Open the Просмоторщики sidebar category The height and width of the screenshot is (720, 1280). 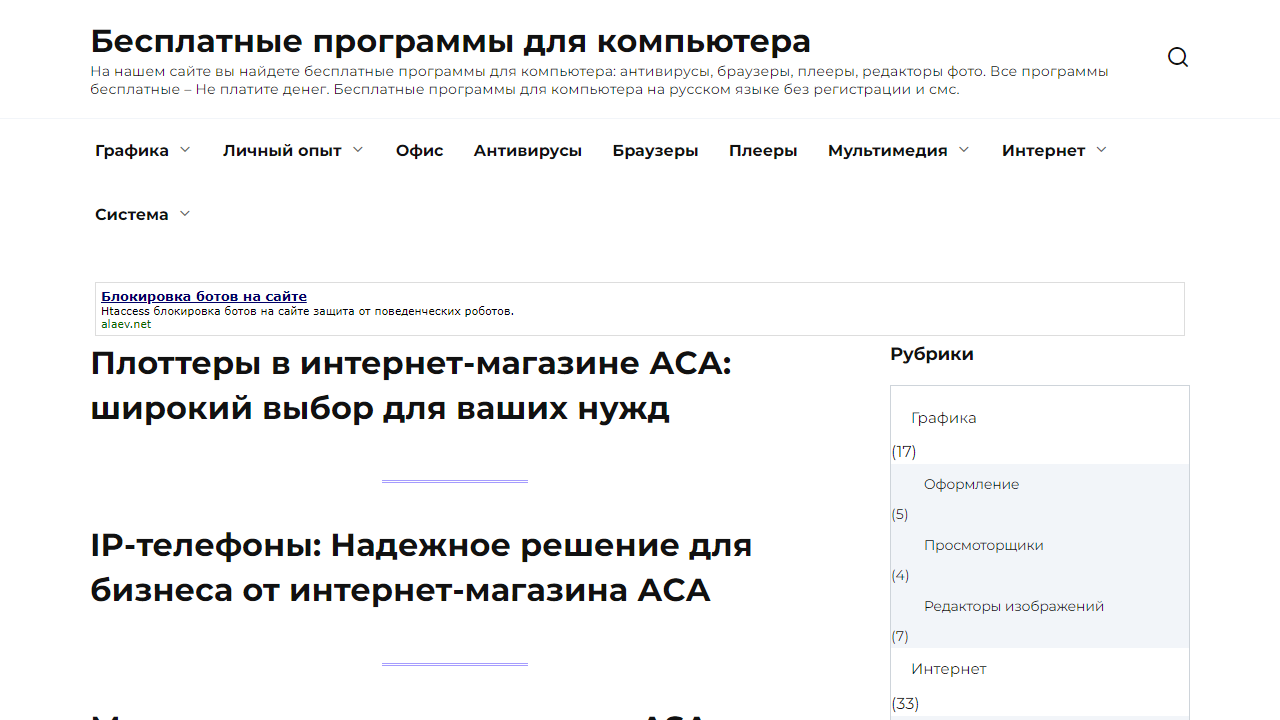[984, 545]
